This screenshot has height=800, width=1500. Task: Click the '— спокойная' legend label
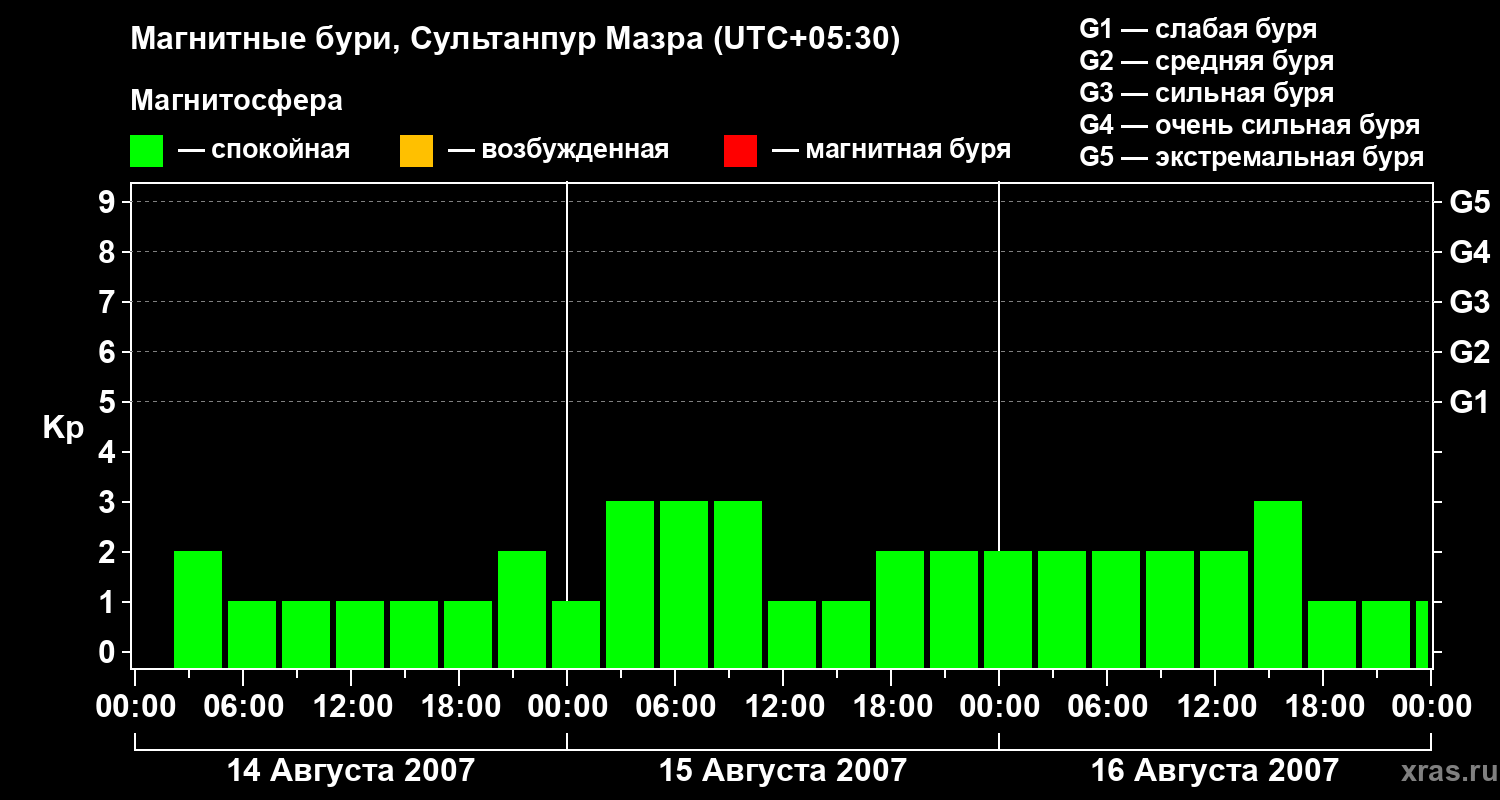(x=264, y=150)
